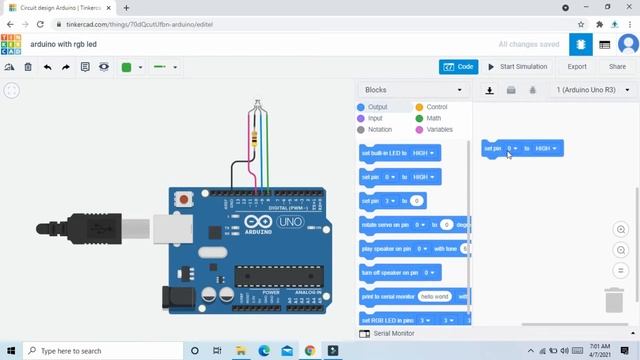Viewport: 640px width, 360px height.
Task: Open the Tinkercad home logo
Action: (x=11, y=44)
